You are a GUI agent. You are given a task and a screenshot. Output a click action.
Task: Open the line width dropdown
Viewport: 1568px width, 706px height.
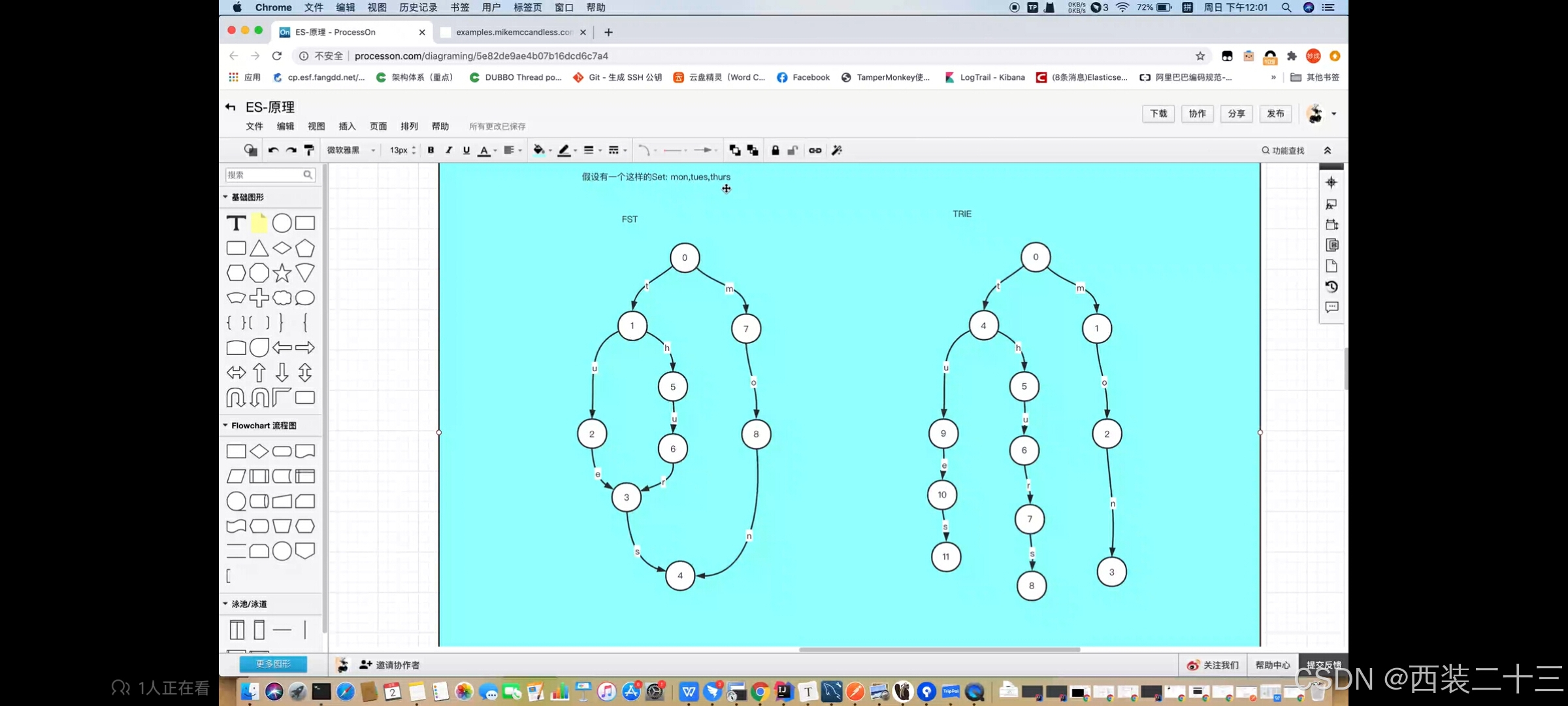592,150
